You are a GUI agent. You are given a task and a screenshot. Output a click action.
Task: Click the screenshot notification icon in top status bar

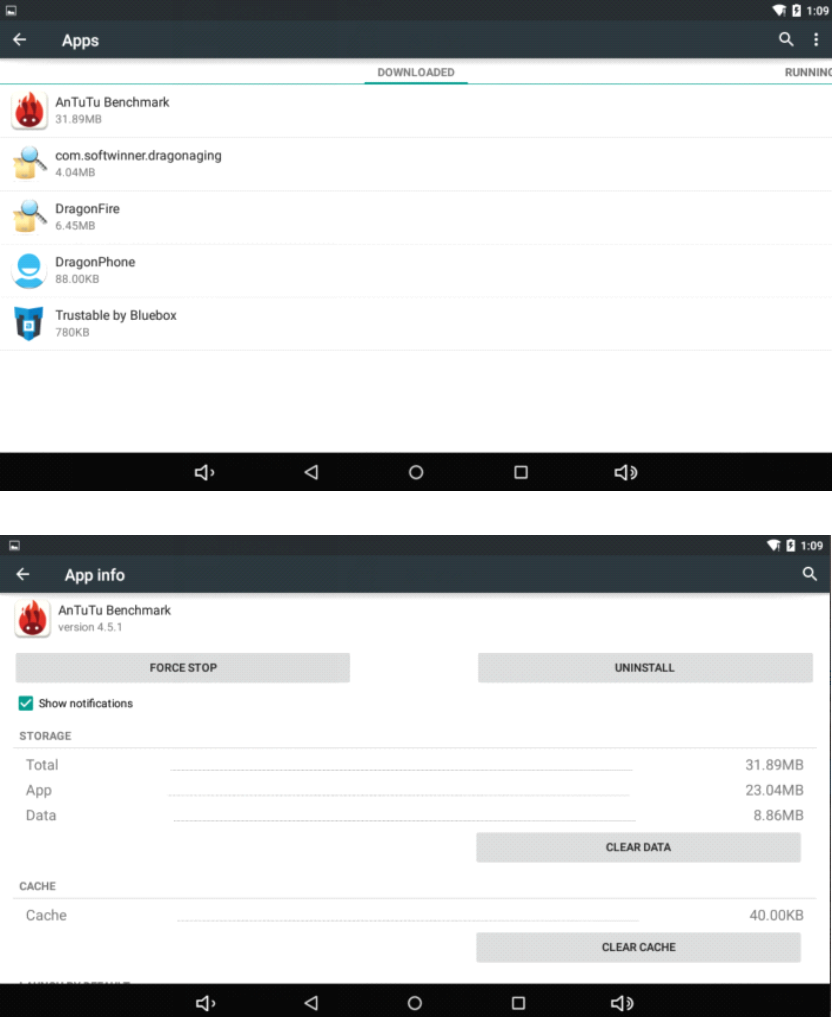(11, 10)
